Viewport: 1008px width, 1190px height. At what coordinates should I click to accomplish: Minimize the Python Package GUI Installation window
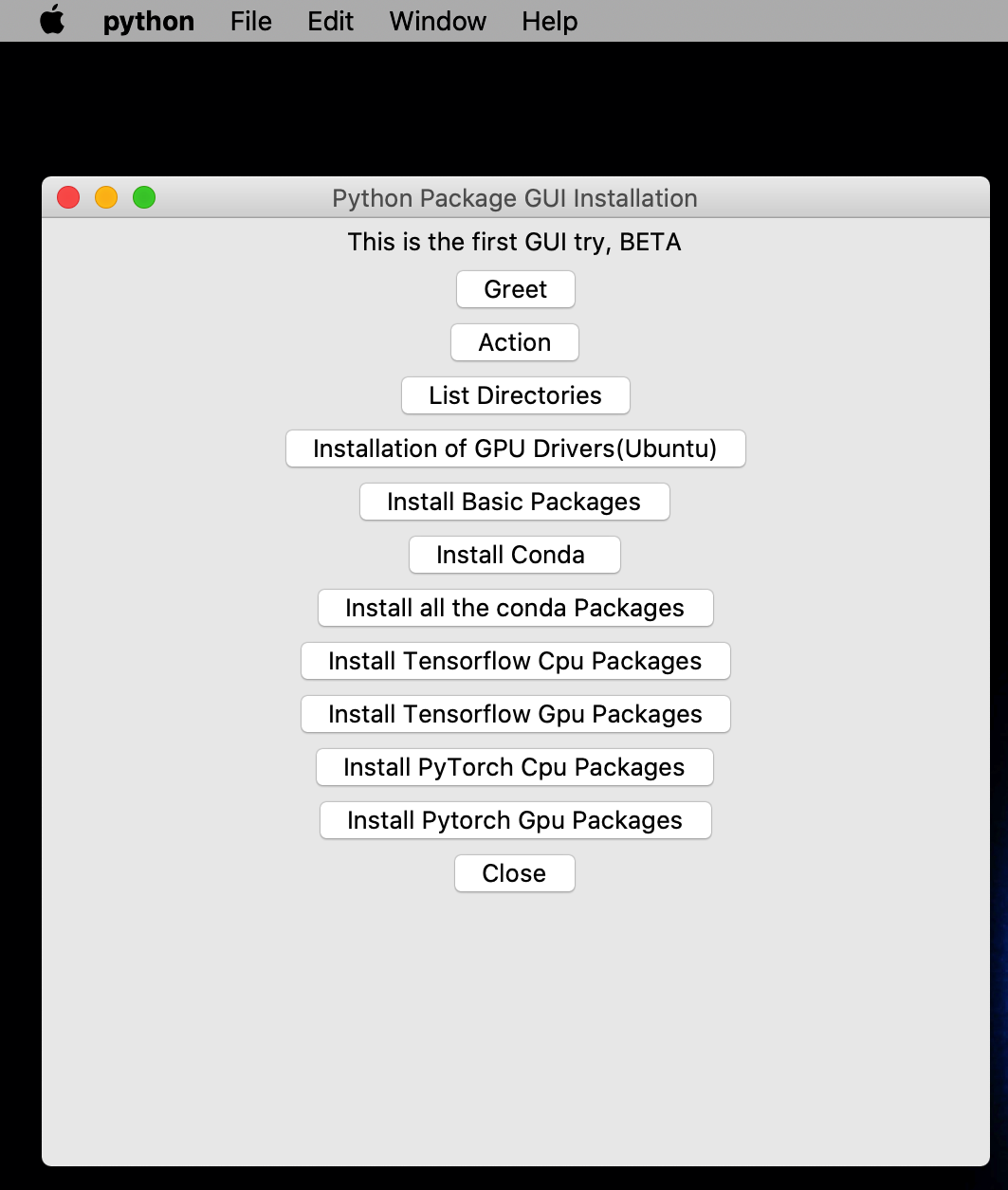tap(106, 197)
